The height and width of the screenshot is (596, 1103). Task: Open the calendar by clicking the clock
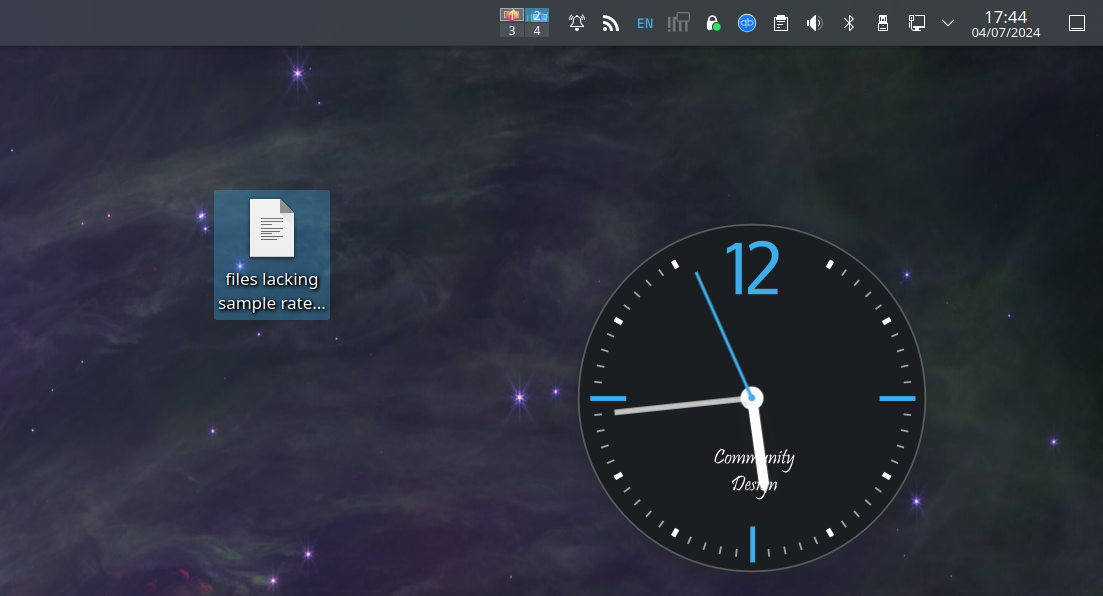point(1005,22)
